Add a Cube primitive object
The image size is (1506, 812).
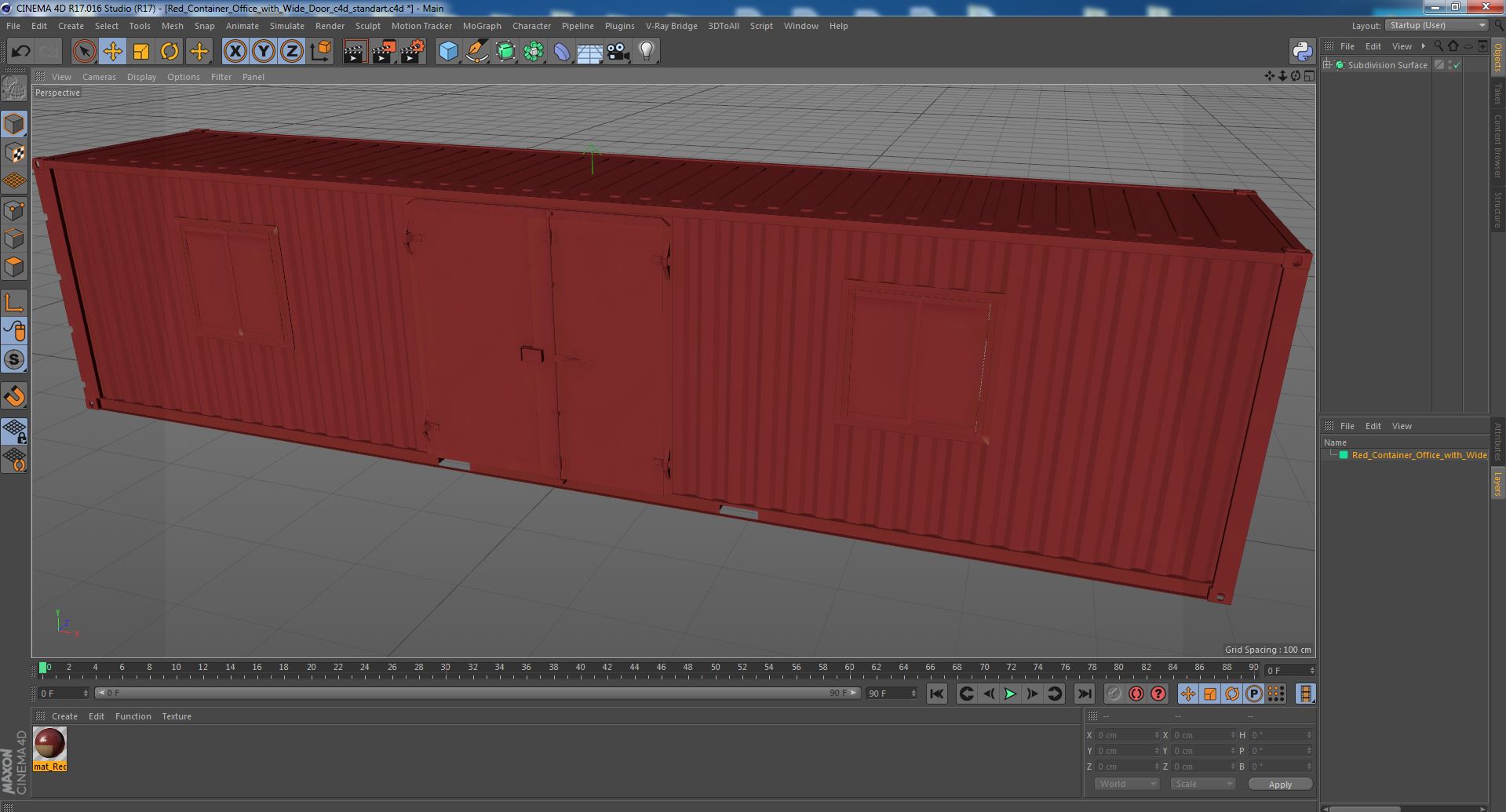tap(448, 52)
